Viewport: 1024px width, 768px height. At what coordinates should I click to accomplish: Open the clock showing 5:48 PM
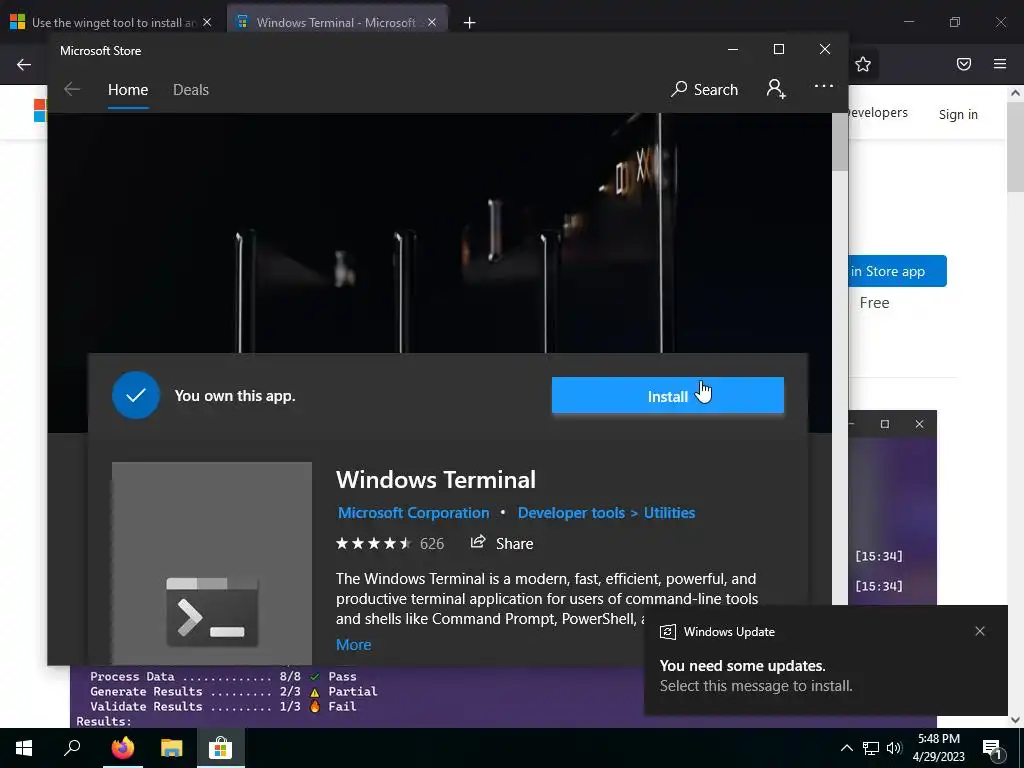(938, 748)
